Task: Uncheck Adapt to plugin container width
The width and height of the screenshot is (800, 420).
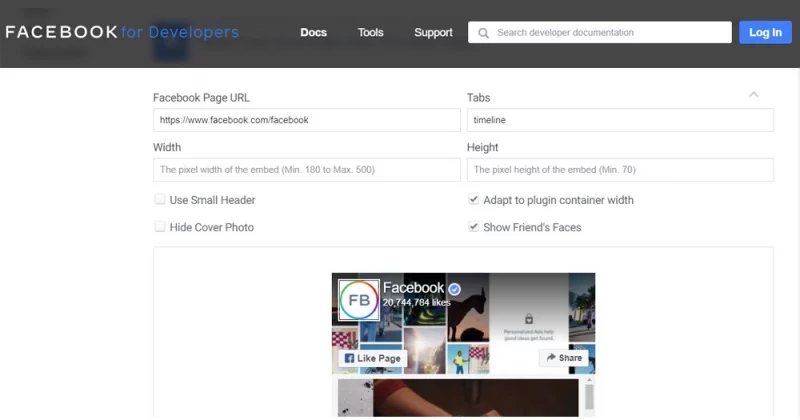Action: (x=474, y=200)
